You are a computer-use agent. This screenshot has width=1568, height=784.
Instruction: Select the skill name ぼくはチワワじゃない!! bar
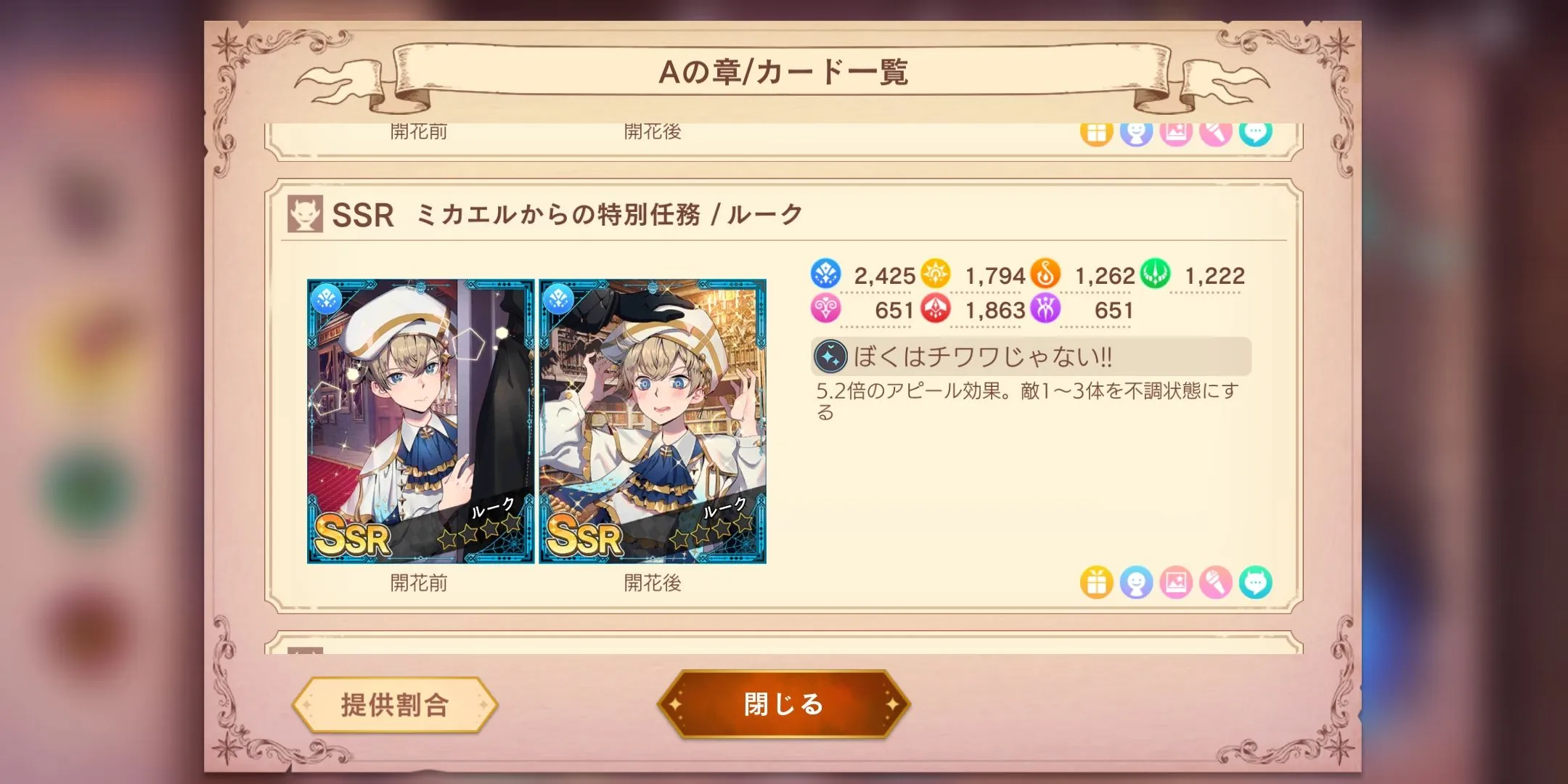(1031, 356)
